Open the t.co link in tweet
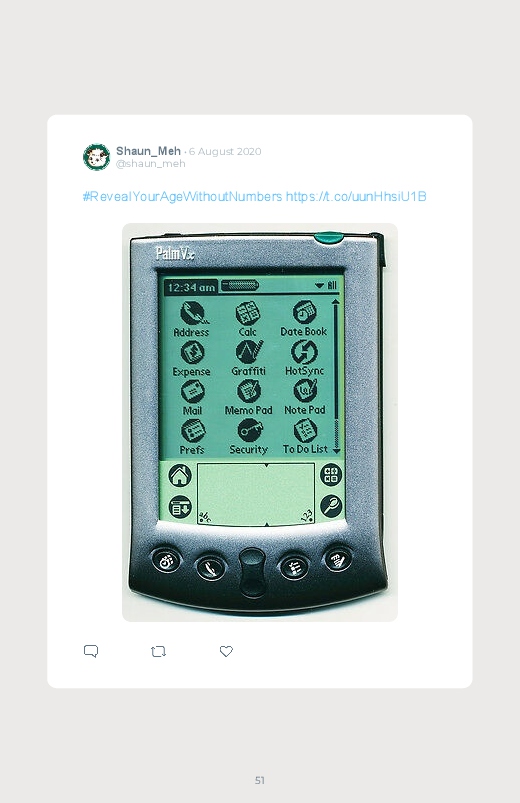520x803 pixels. 356,197
